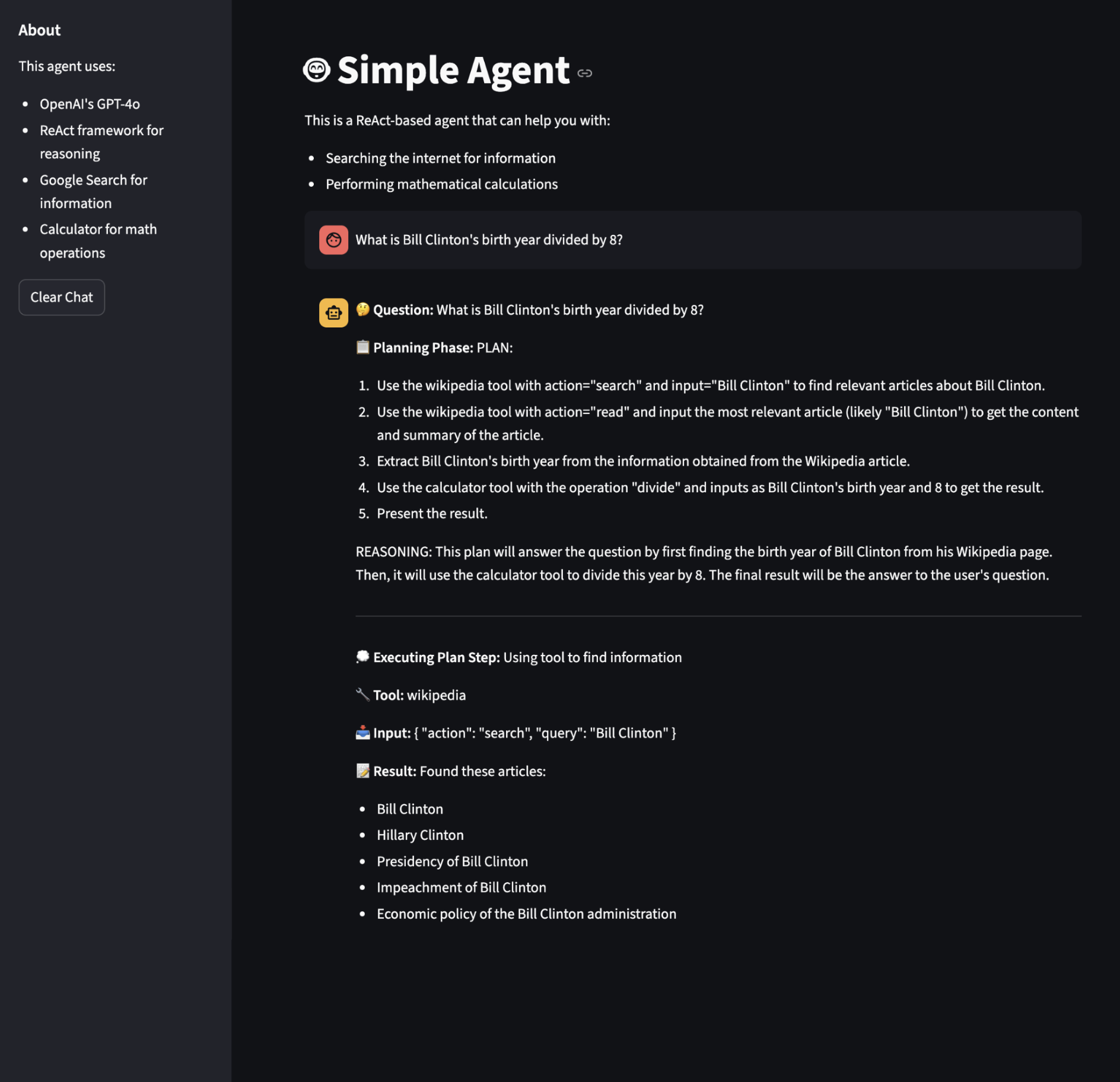Click the Simple Agent page heading

pos(453,71)
